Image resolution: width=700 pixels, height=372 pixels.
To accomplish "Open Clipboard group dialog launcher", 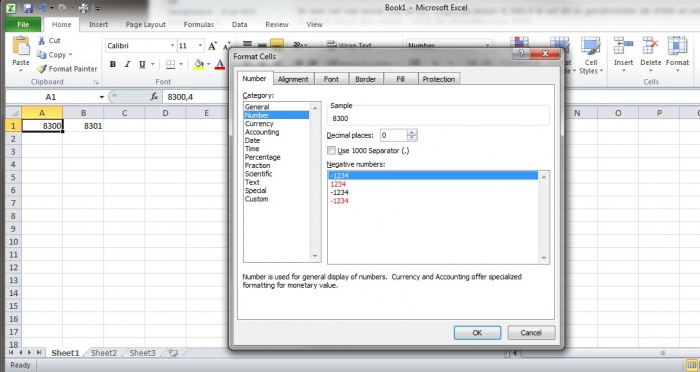I will point(96,82).
